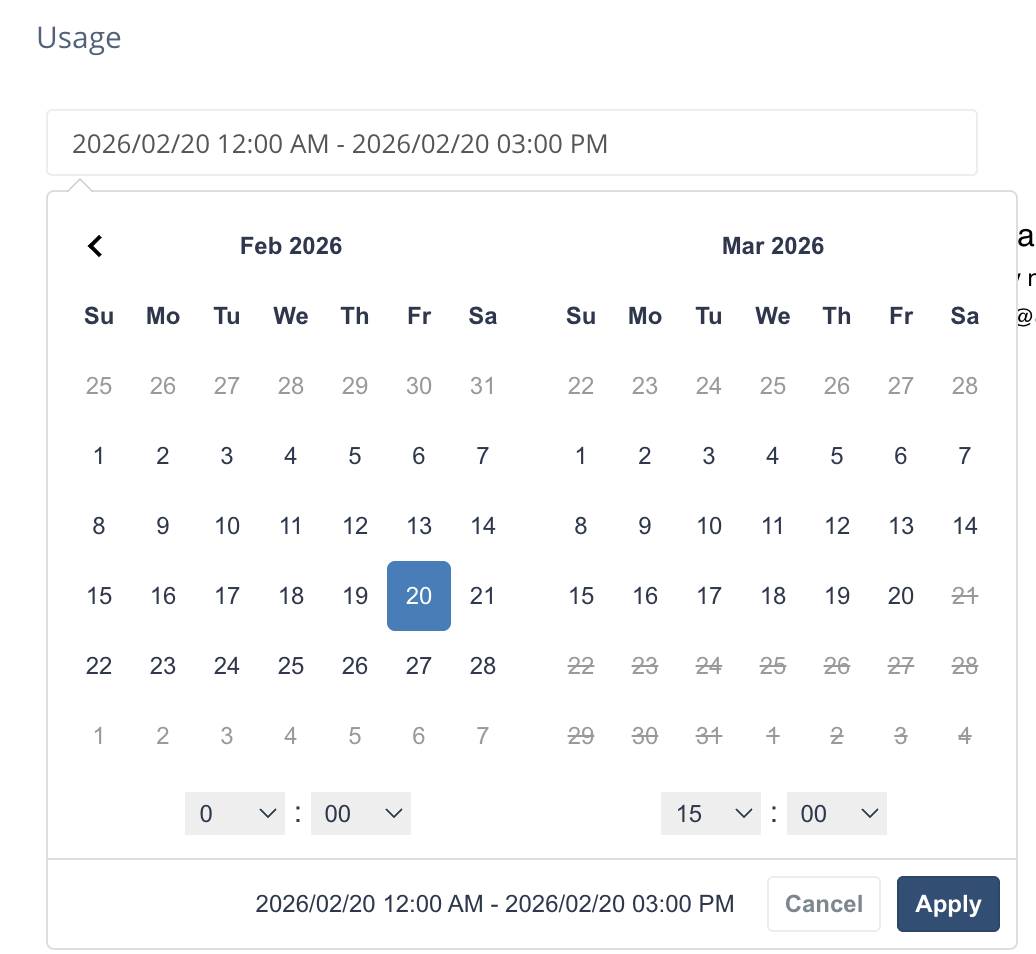This screenshot has height=954, width=1036.
Task: Select March 20 in right calendar
Action: click(901, 596)
